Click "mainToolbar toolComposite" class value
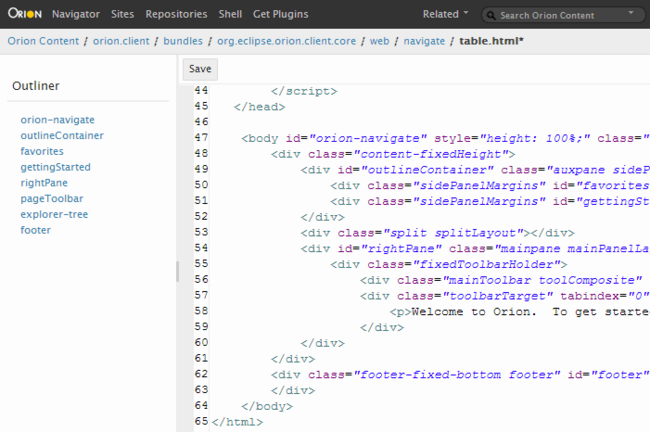The image size is (650, 432). [x=543, y=280]
